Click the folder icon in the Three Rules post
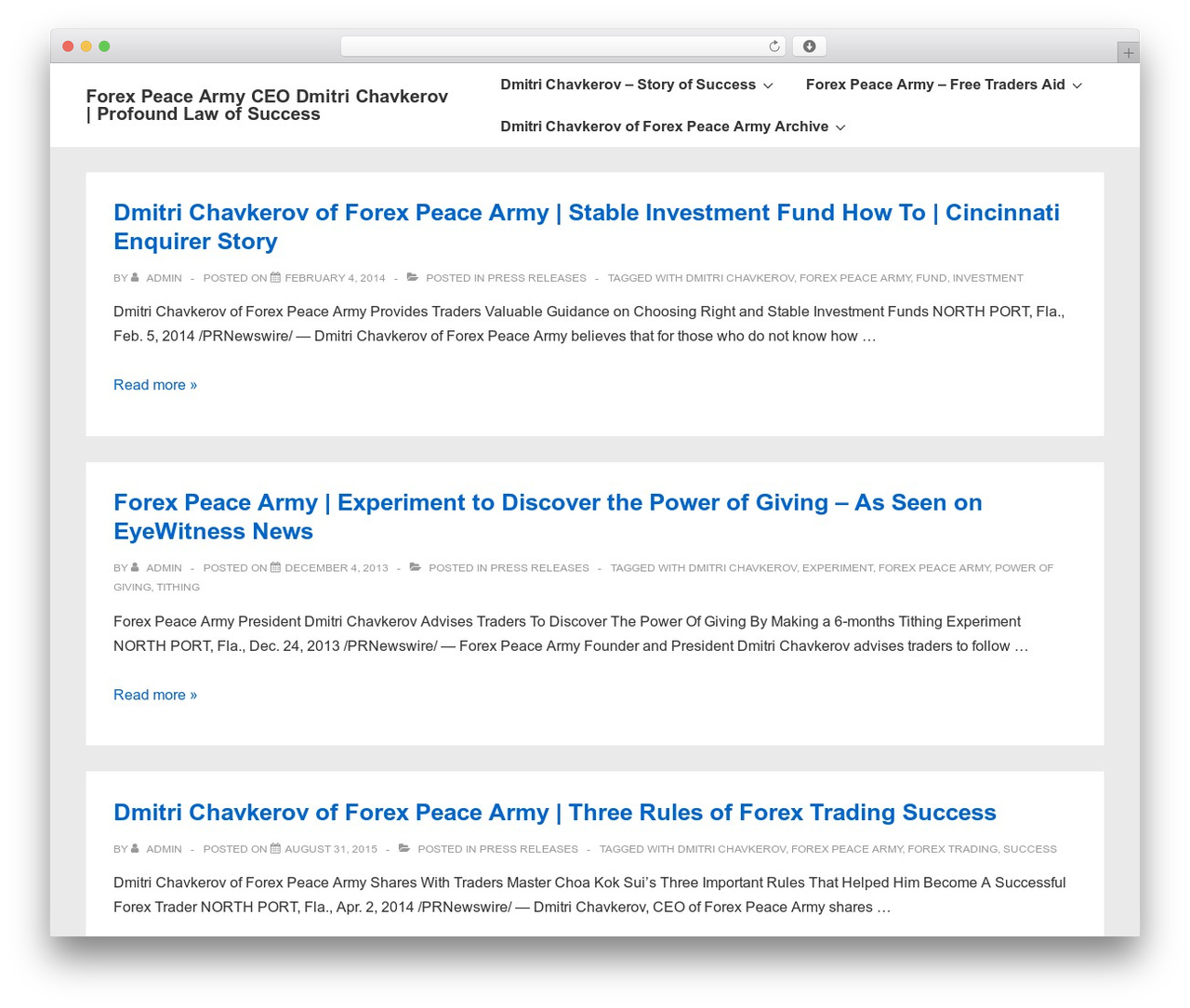1190x1008 pixels. (x=404, y=848)
